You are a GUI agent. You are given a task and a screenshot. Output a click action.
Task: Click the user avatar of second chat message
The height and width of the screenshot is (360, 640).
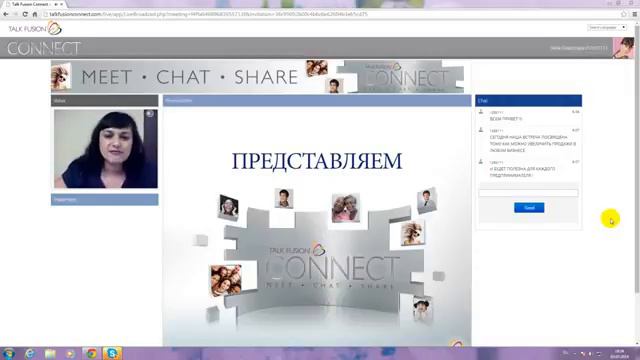pyautogui.click(x=481, y=130)
